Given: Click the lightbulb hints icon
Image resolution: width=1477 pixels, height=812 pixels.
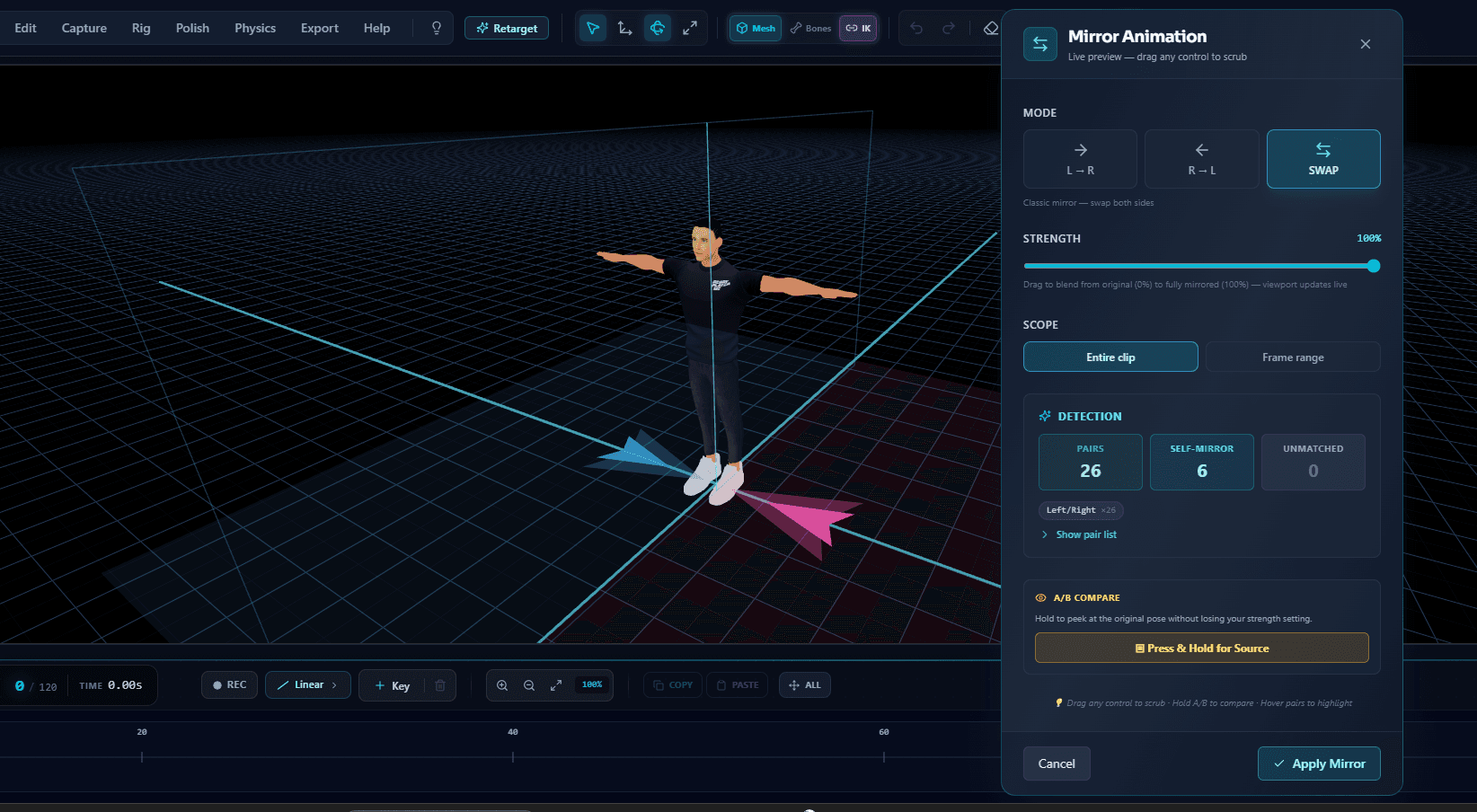Looking at the screenshot, I should click(x=437, y=28).
